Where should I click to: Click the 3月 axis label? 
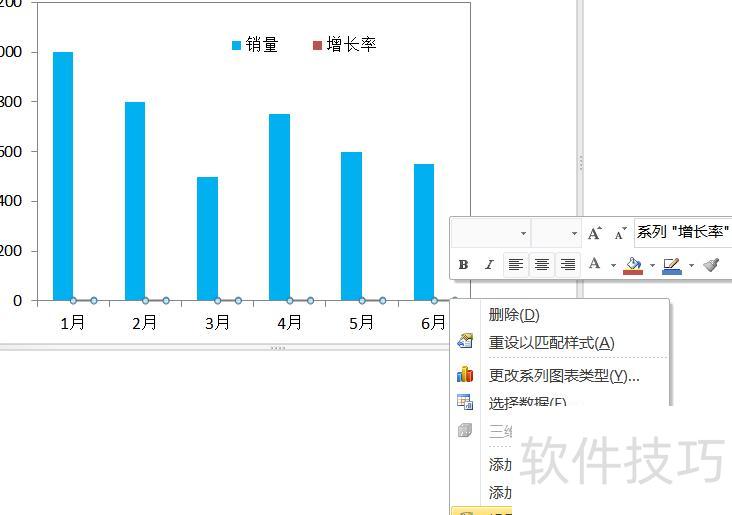pyautogui.click(x=217, y=323)
